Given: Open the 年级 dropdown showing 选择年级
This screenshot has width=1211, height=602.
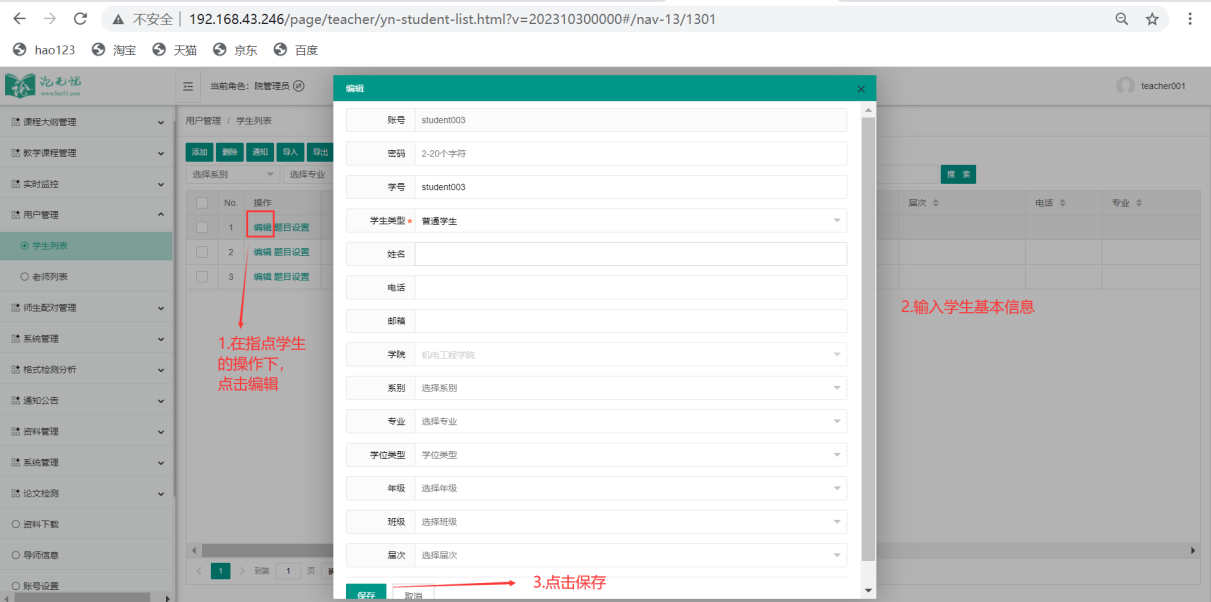Looking at the screenshot, I should point(630,489).
